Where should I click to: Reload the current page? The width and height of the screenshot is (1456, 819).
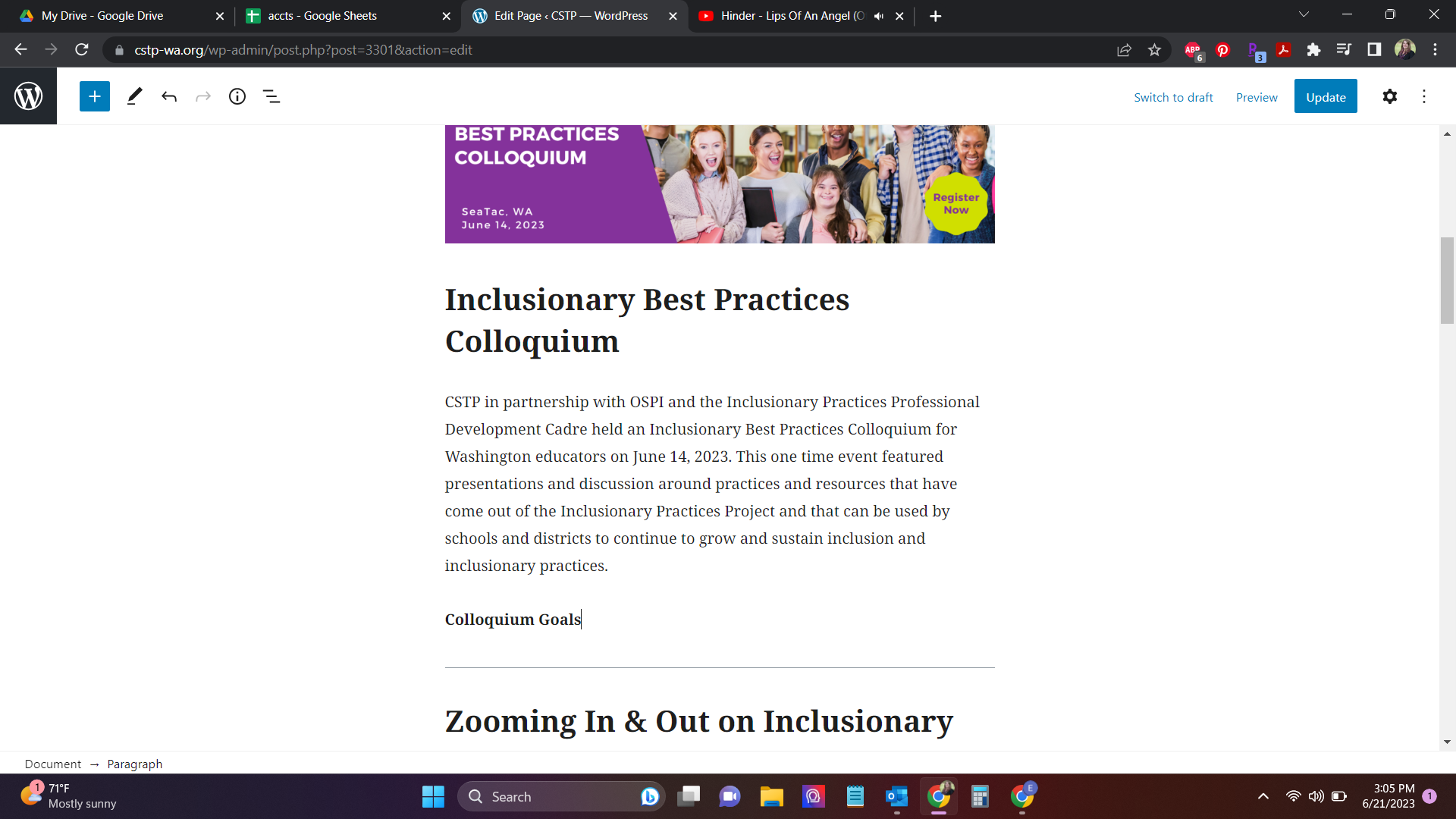82,50
